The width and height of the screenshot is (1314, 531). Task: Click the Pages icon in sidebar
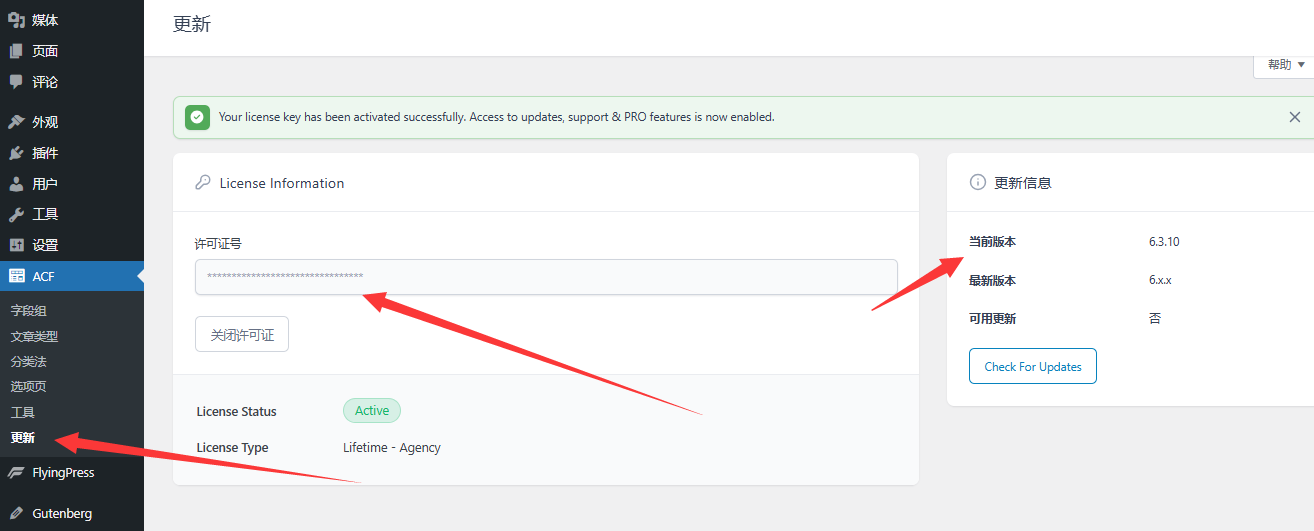[16, 51]
